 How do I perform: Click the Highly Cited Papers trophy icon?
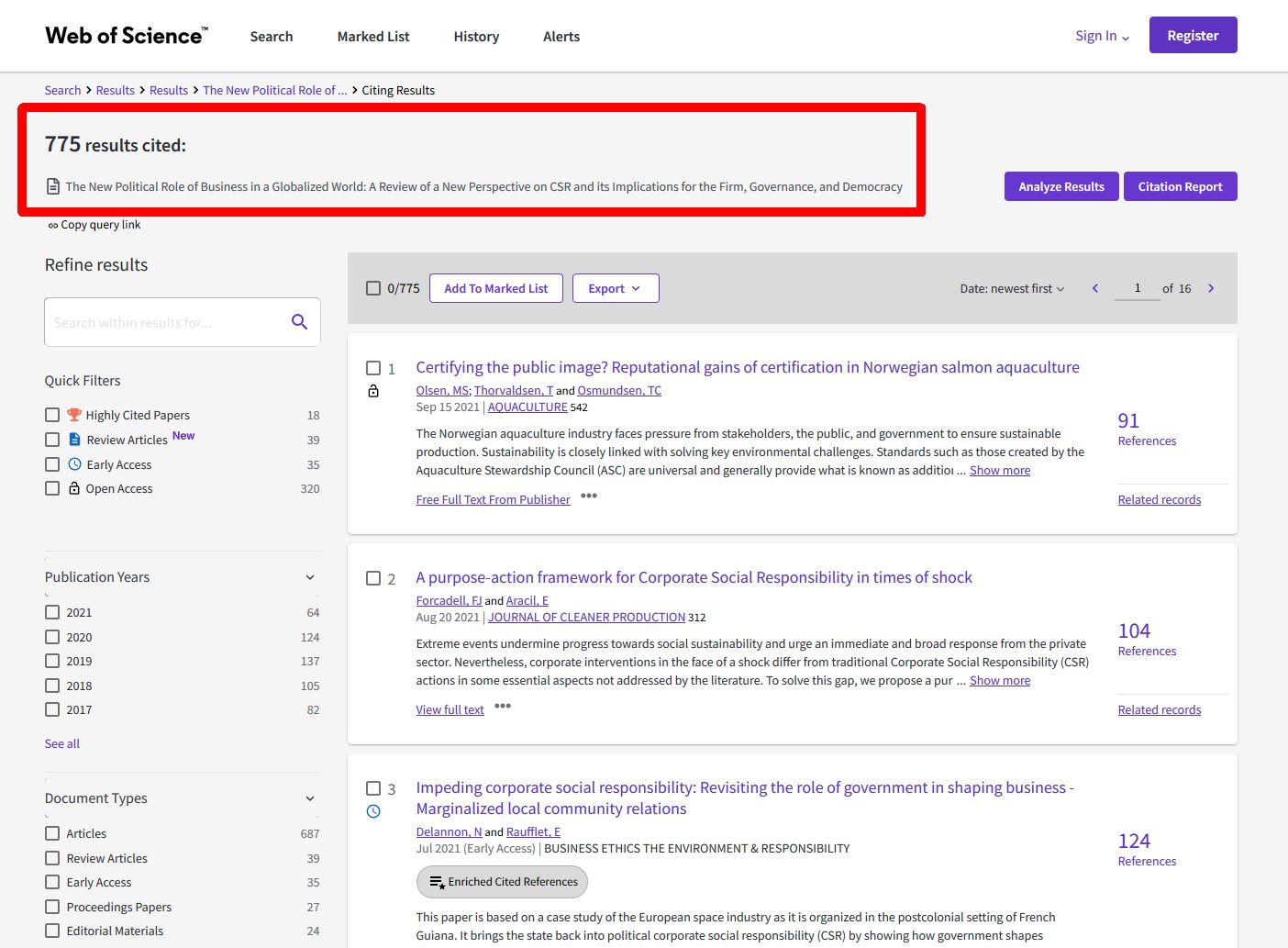(74, 415)
